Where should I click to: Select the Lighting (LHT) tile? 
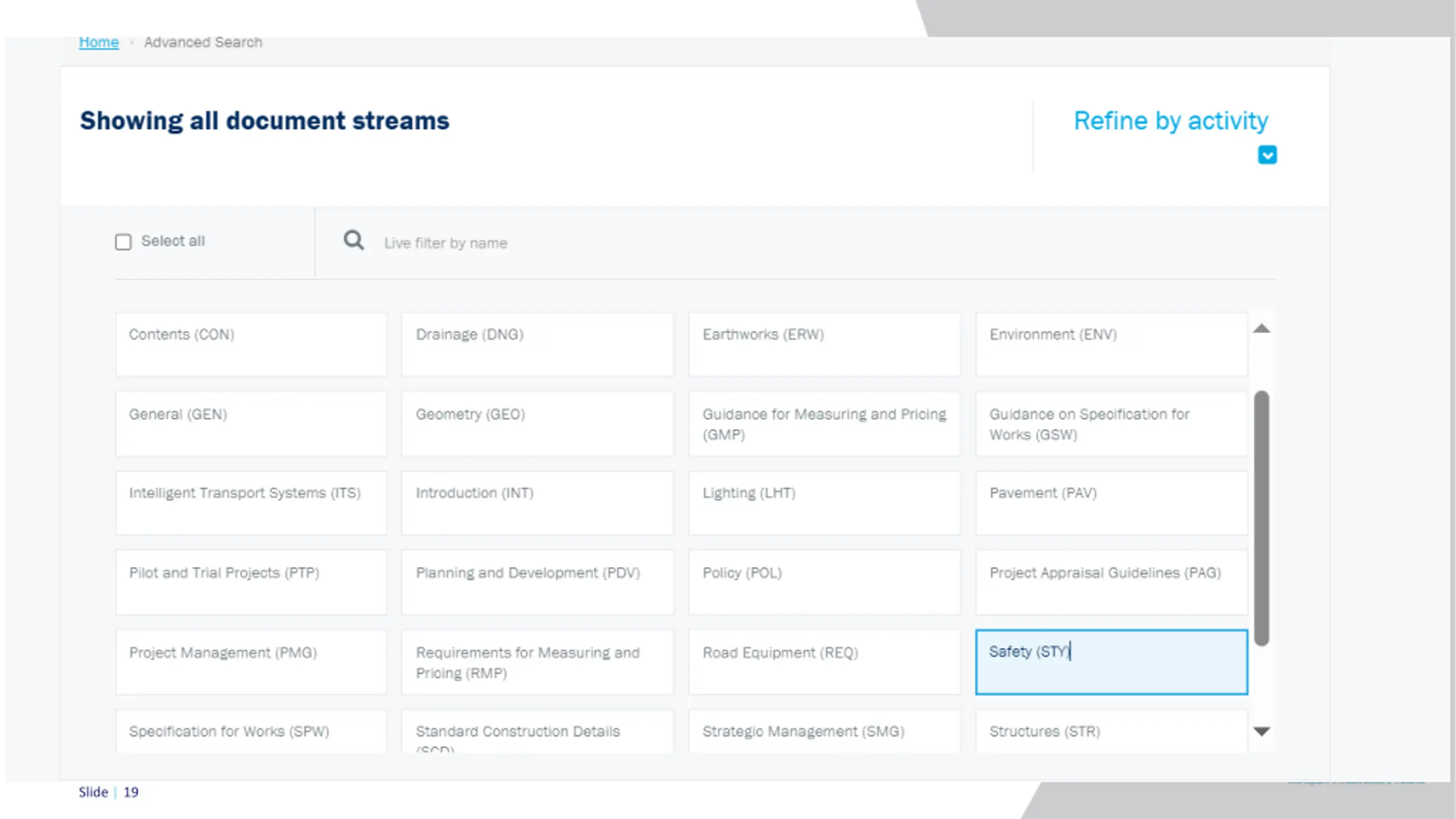pyautogui.click(x=825, y=503)
